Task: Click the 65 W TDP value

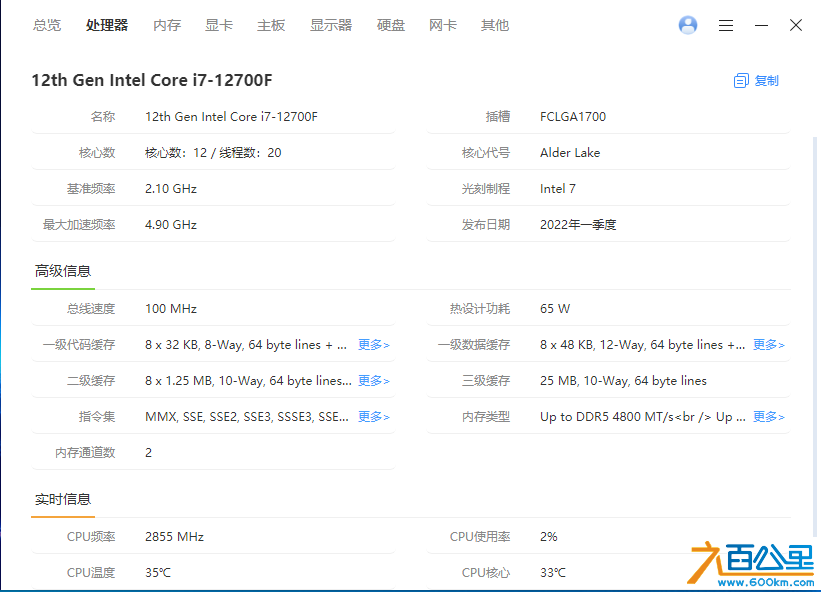Action: 555,309
